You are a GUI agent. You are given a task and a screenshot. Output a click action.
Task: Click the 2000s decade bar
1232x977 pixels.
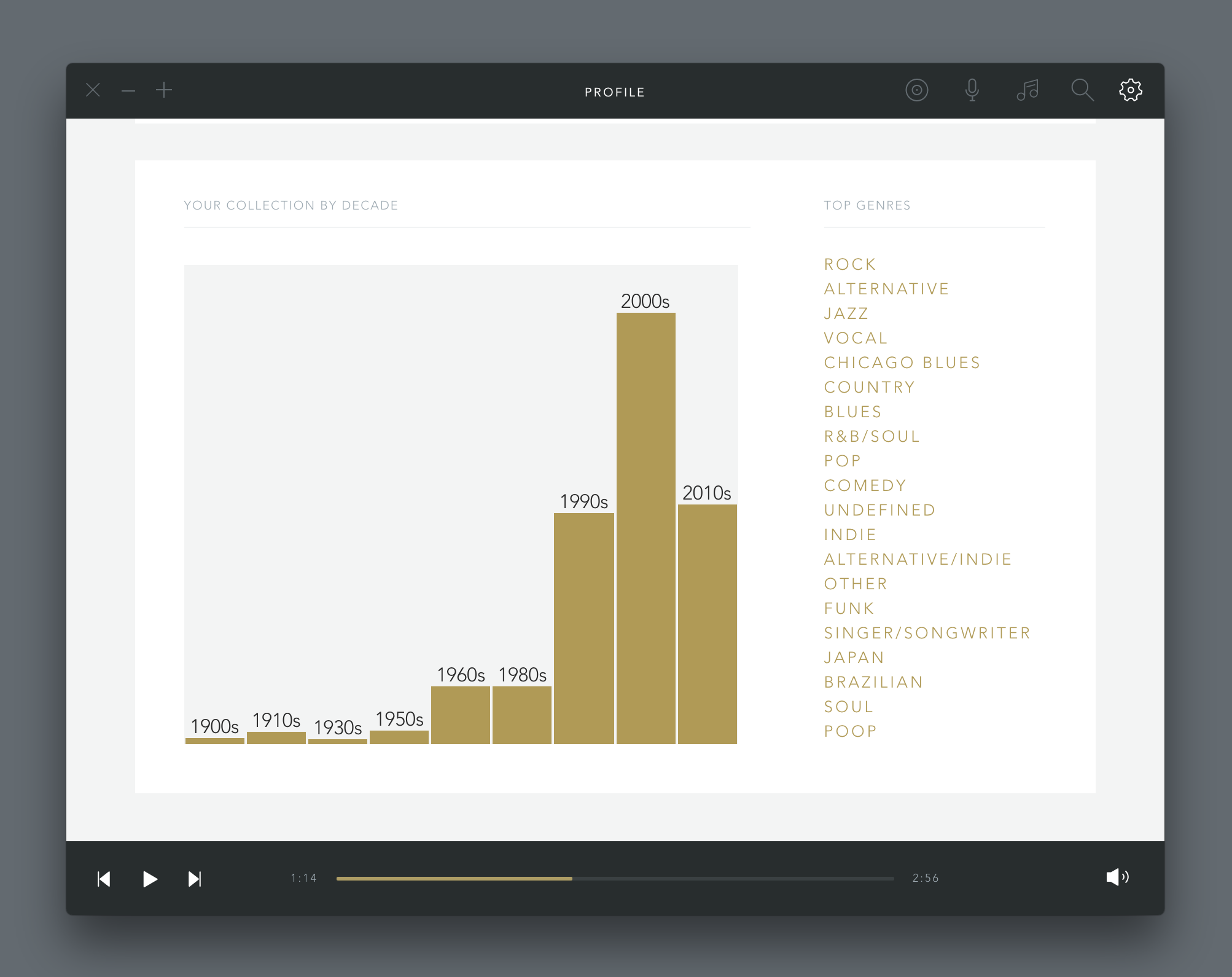[645, 528]
